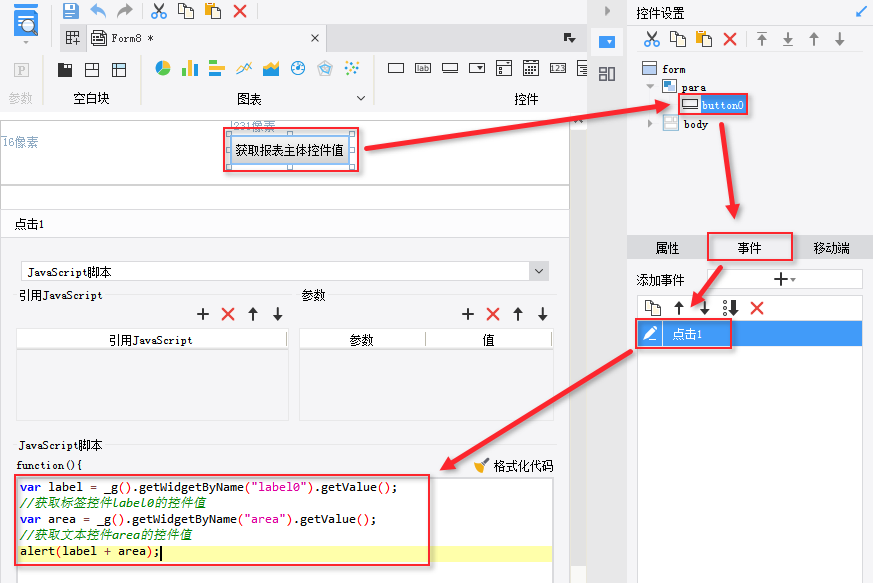Select the dropdown box widget icon
This screenshot has width=873, height=583.
click(477, 68)
